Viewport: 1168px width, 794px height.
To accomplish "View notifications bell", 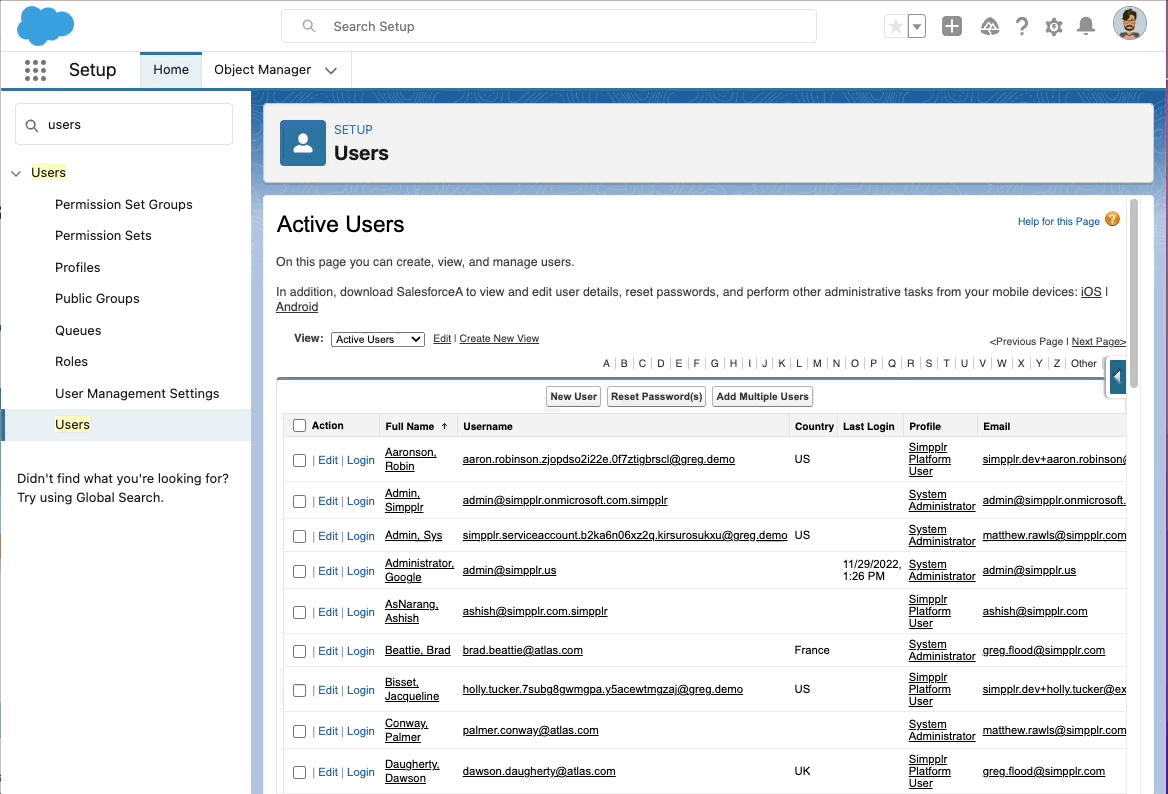I will tap(1086, 26).
